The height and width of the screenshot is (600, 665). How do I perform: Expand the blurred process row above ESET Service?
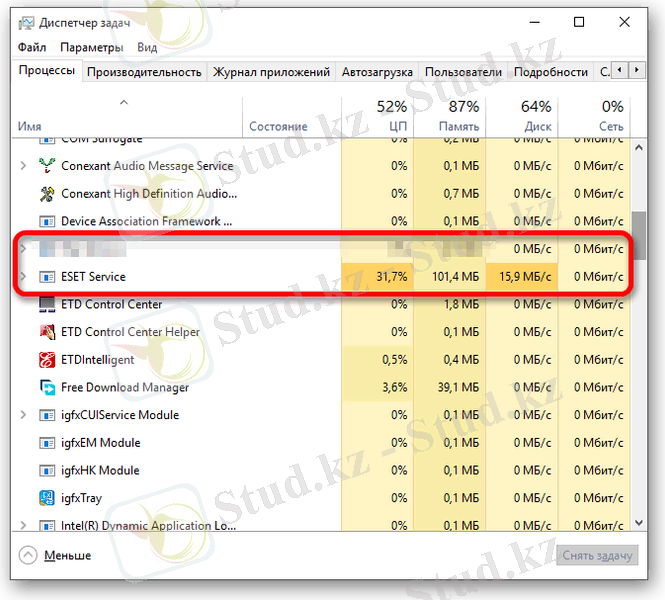click(23, 248)
